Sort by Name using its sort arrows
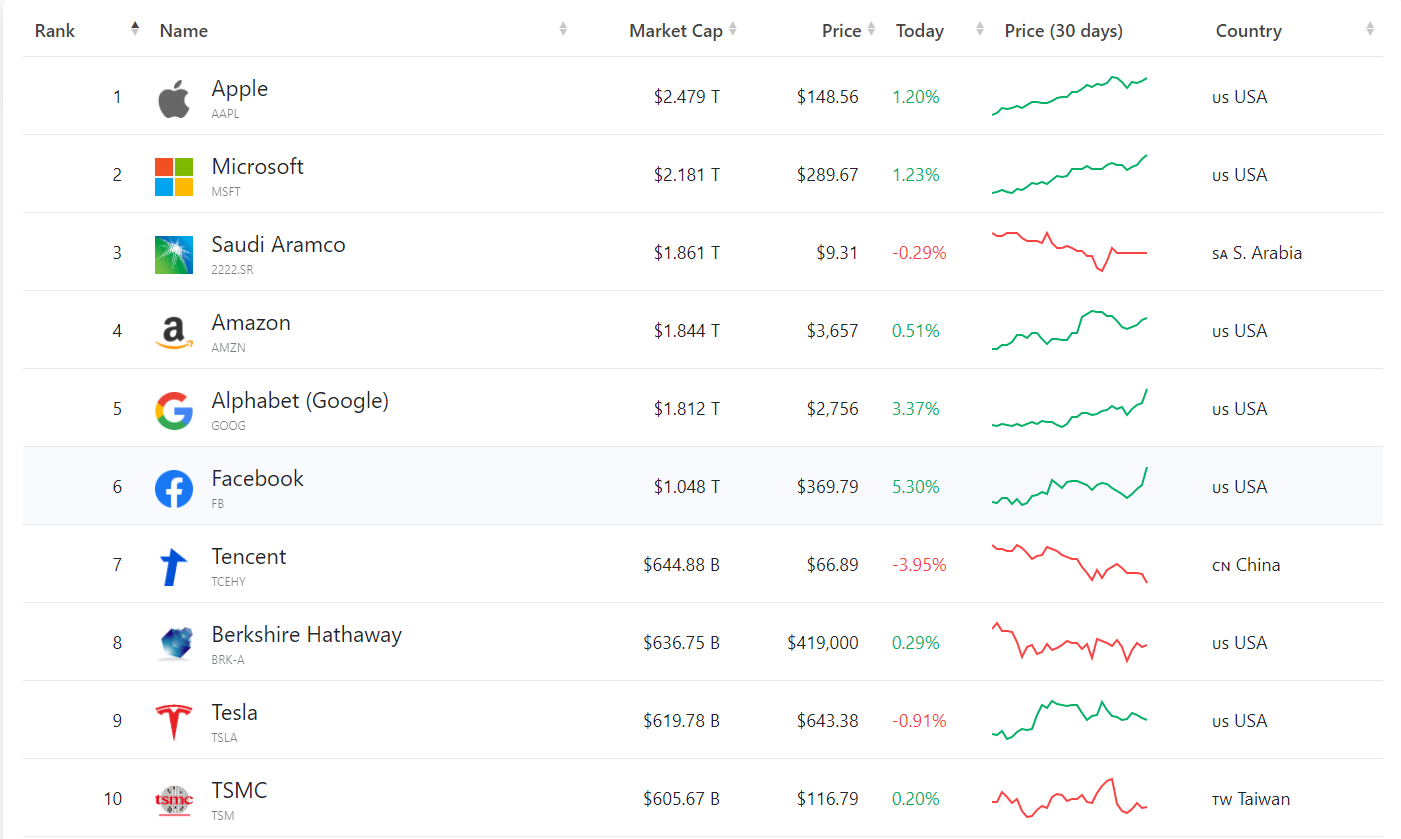Viewport: 1401px width, 839px height. click(x=563, y=29)
